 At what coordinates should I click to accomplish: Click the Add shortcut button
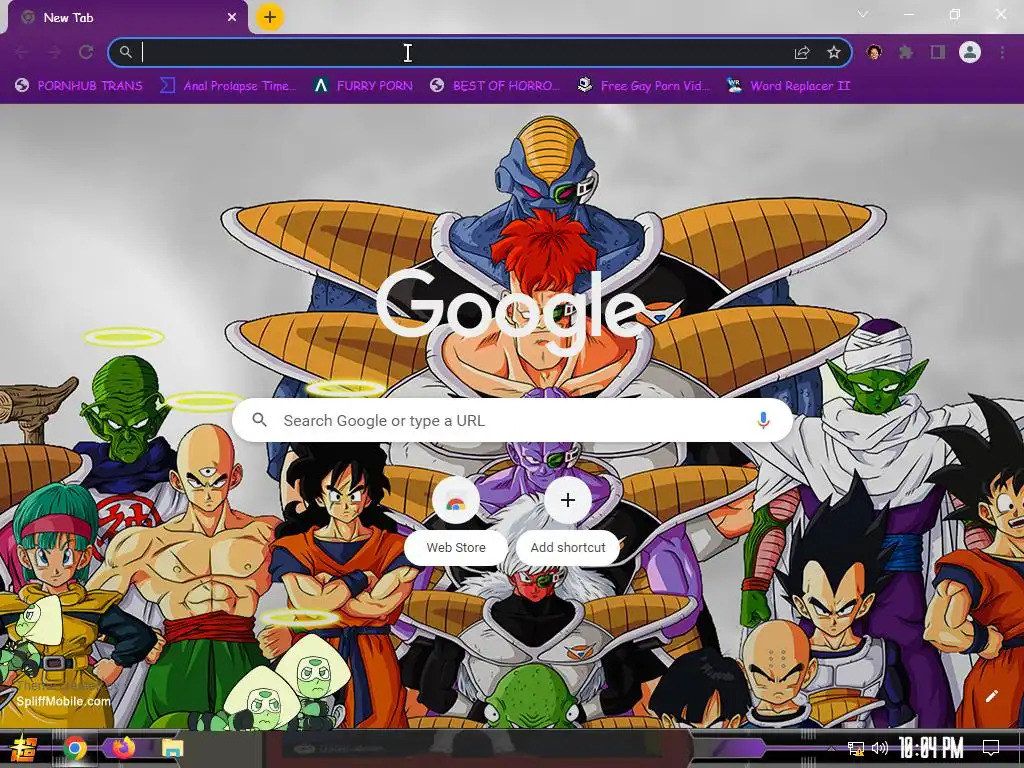click(568, 521)
